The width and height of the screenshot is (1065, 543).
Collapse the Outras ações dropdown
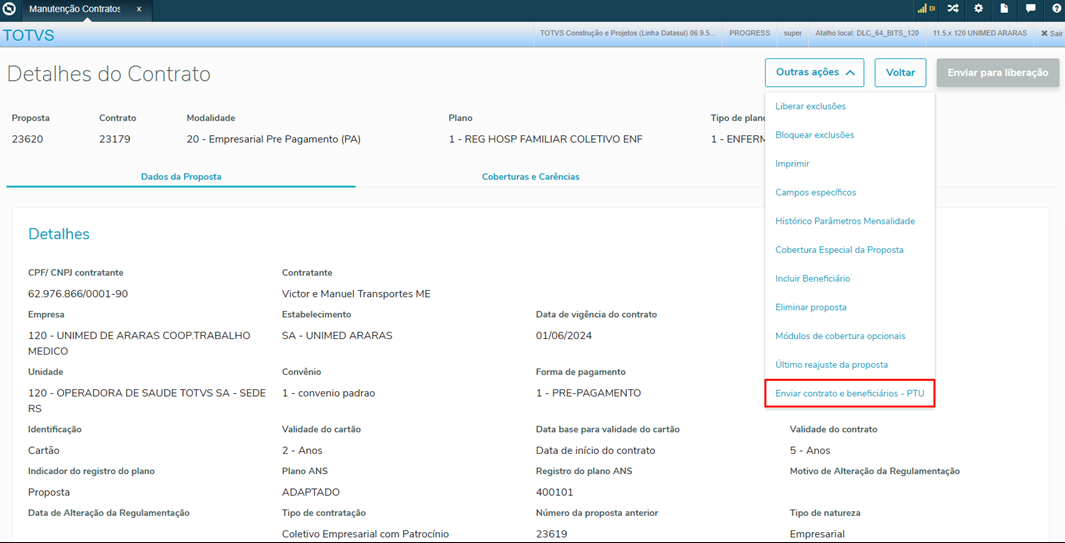[x=814, y=73]
